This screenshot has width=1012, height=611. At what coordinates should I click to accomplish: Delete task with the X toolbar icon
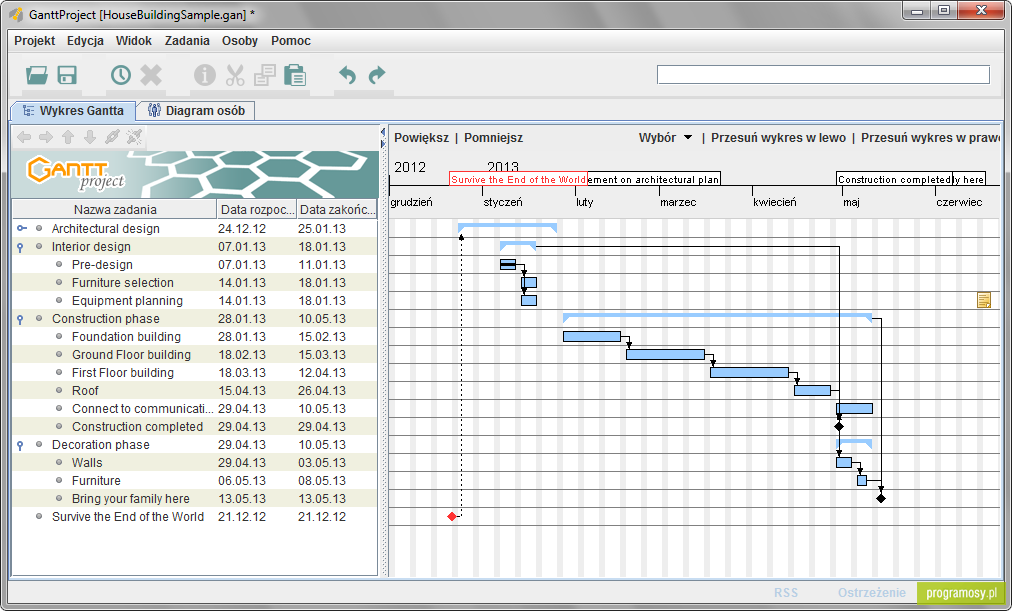[x=151, y=75]
